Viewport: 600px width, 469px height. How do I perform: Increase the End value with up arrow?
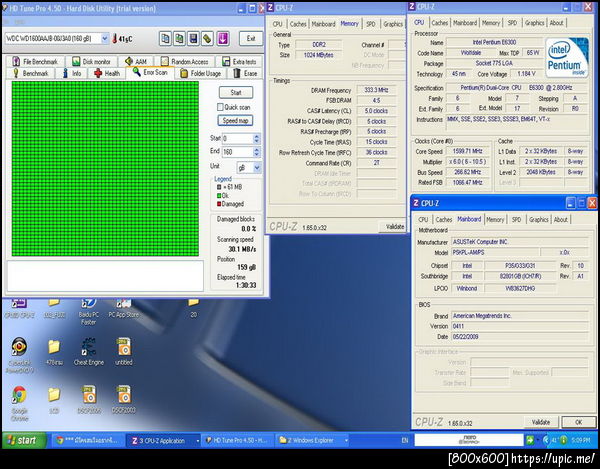point(256,150)
